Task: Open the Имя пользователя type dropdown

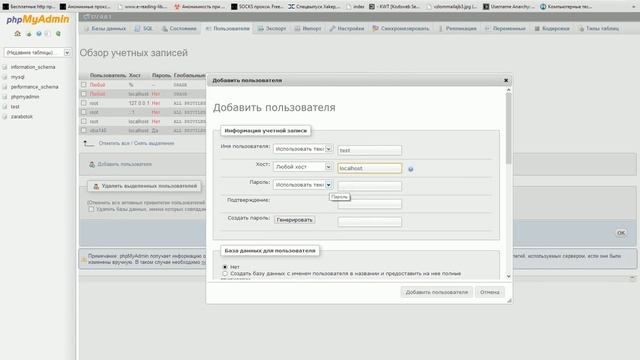Action: (x=302, y=149)
